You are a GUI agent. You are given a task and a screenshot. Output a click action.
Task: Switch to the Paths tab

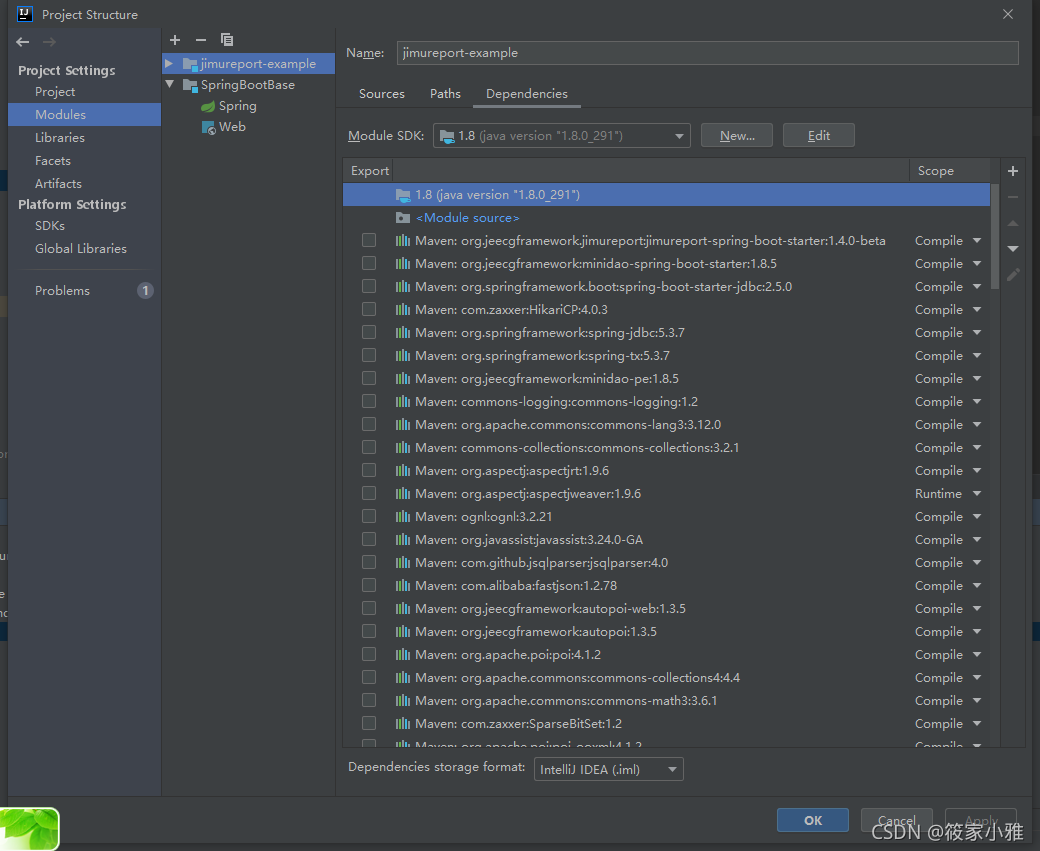[445, 94]
